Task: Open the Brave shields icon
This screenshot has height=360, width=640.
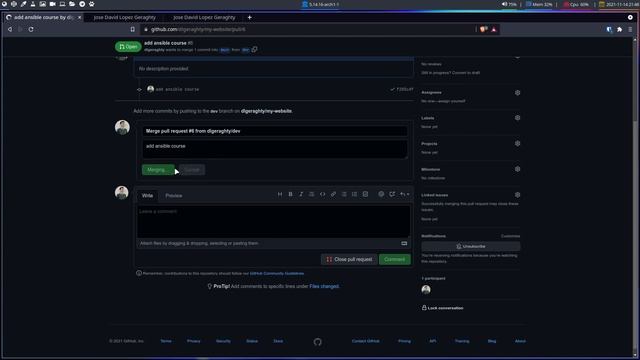Action: [x=484, y=29]
